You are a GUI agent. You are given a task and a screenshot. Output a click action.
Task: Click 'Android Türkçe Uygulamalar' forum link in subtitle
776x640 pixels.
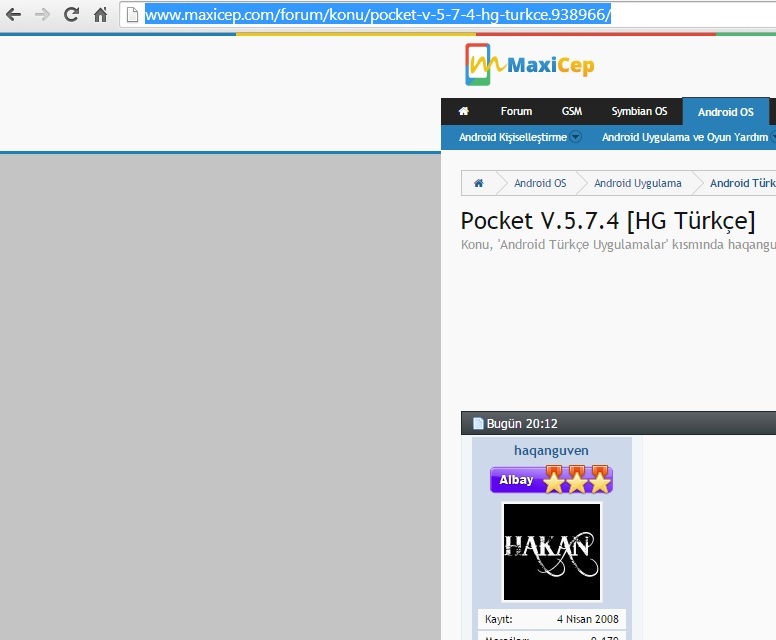(x=583, y=245)
